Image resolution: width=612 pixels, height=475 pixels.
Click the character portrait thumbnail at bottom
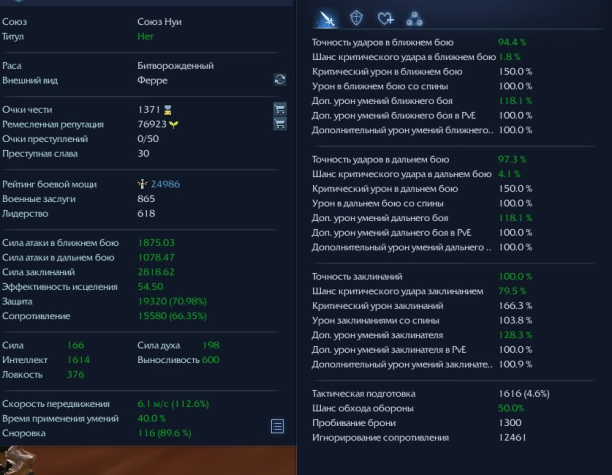coord(18,461)
